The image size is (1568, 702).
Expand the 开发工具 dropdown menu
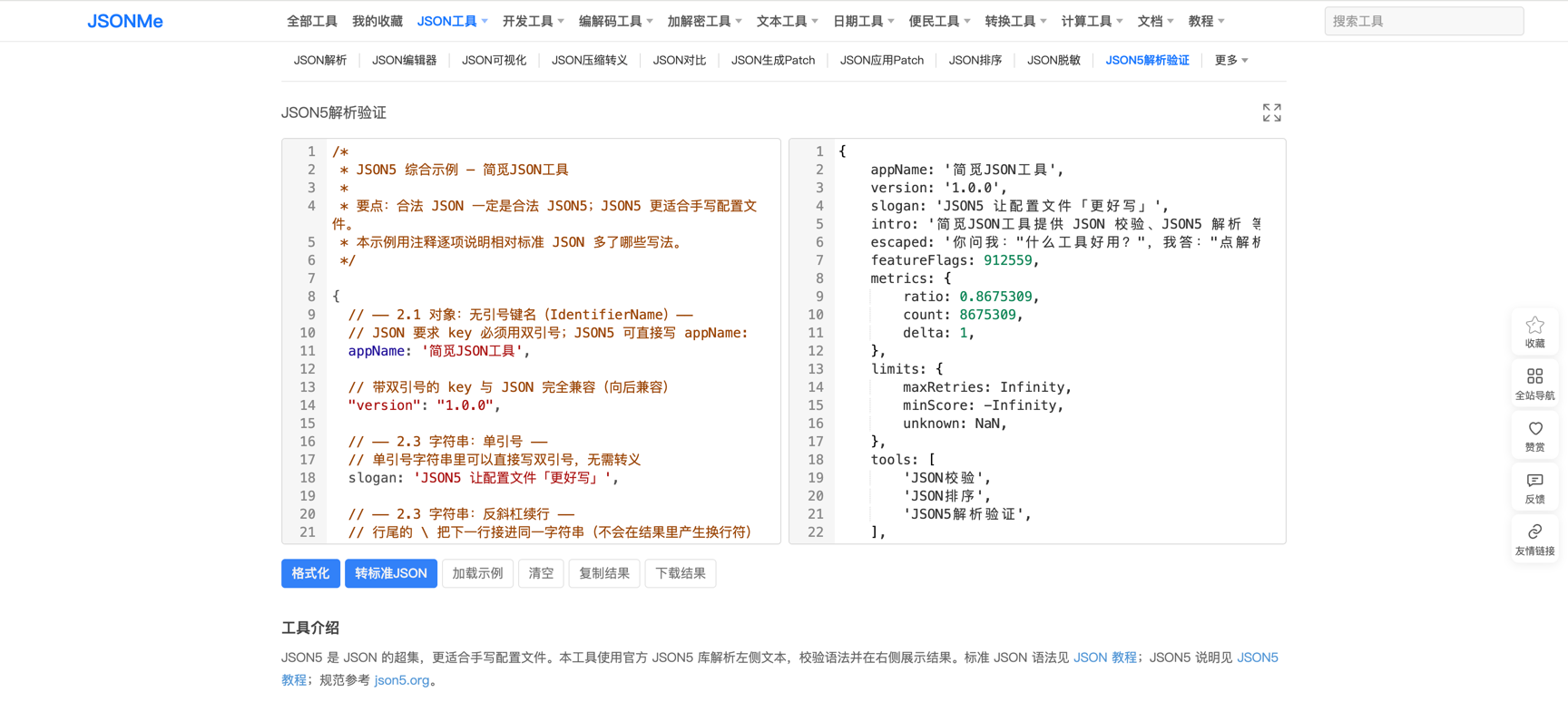(533, 21)
